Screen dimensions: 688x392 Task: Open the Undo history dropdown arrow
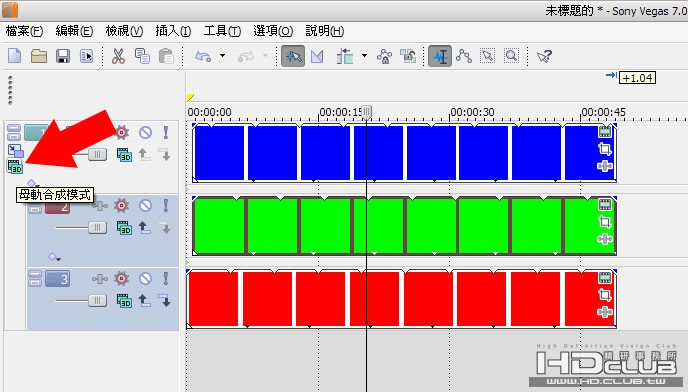pos(222,56)
